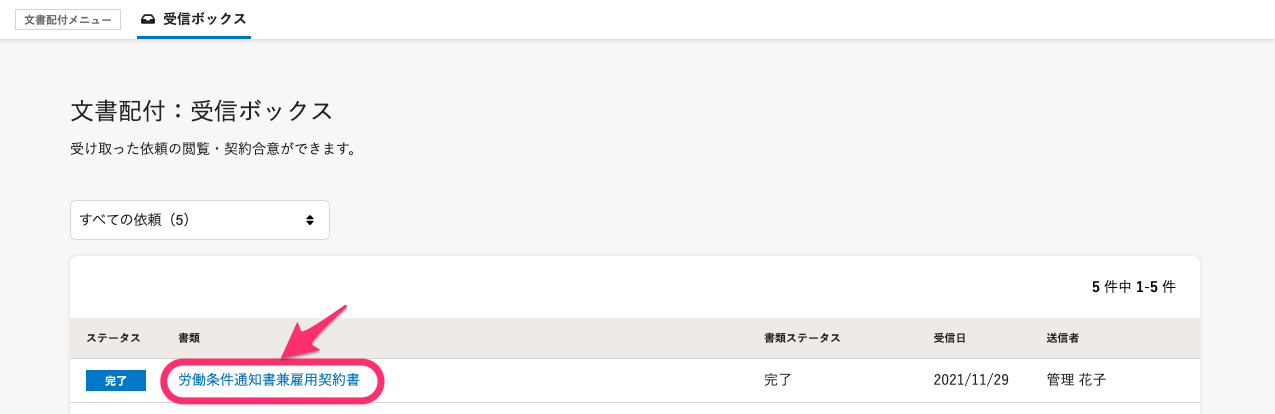Click the description text under the heading
The image size is (1275, 414).
[213, 149]
